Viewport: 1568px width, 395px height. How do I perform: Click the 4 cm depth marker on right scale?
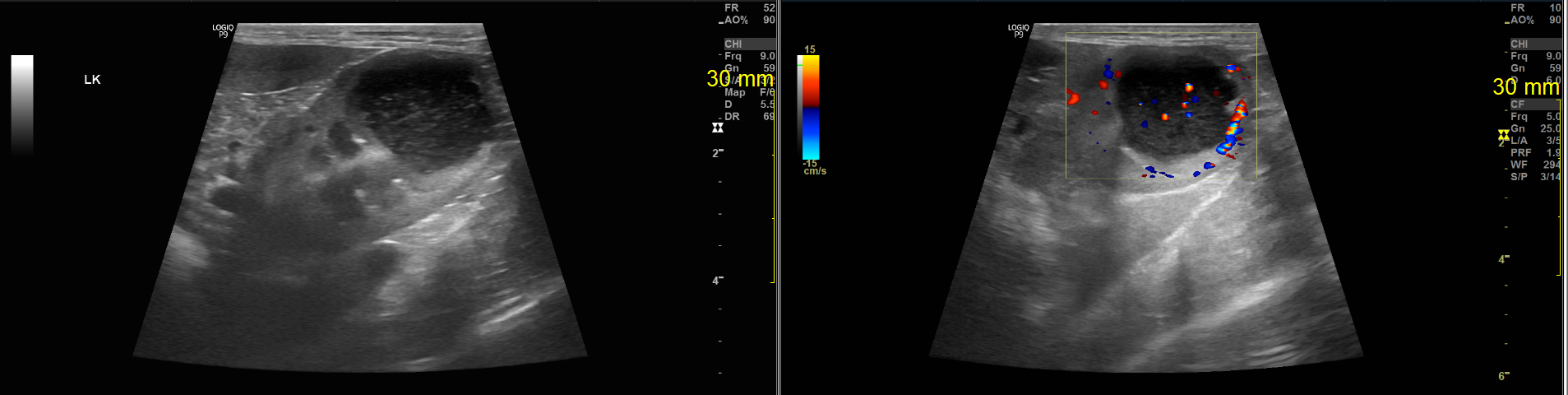1503,259
